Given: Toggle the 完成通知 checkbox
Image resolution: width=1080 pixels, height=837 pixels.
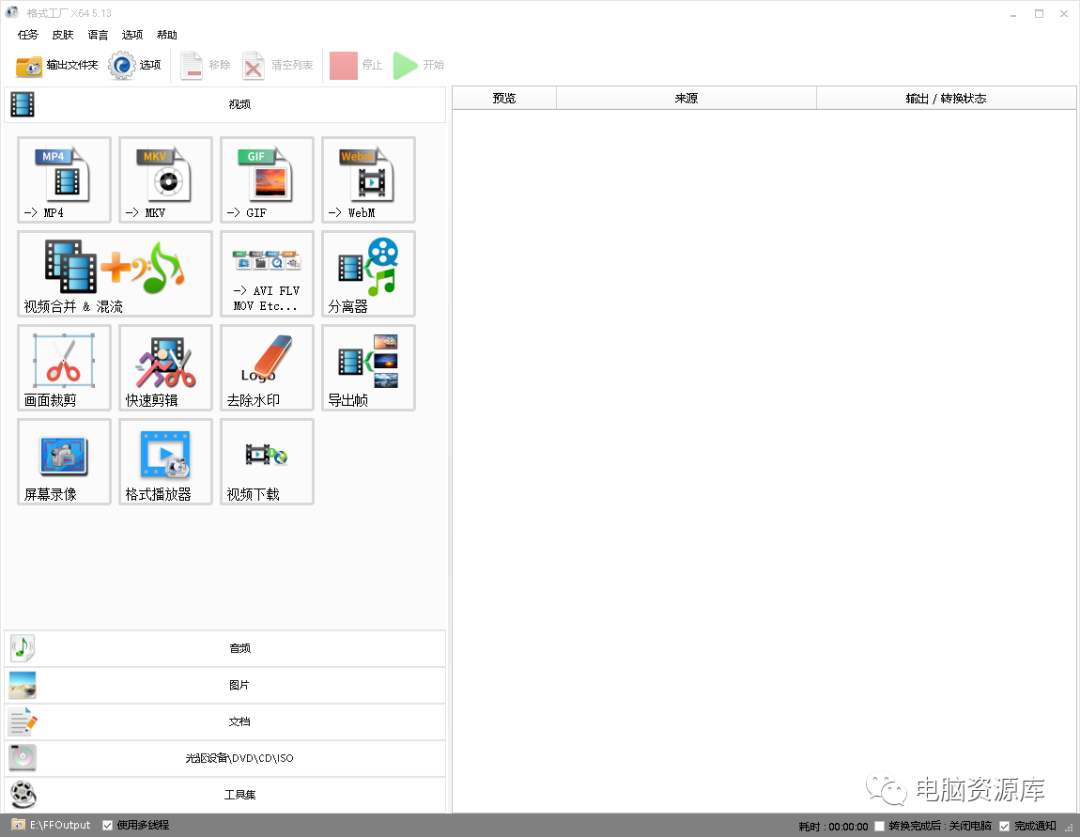Looking at the screenshot, I should pyautogui.click(x=1004, y=826).
